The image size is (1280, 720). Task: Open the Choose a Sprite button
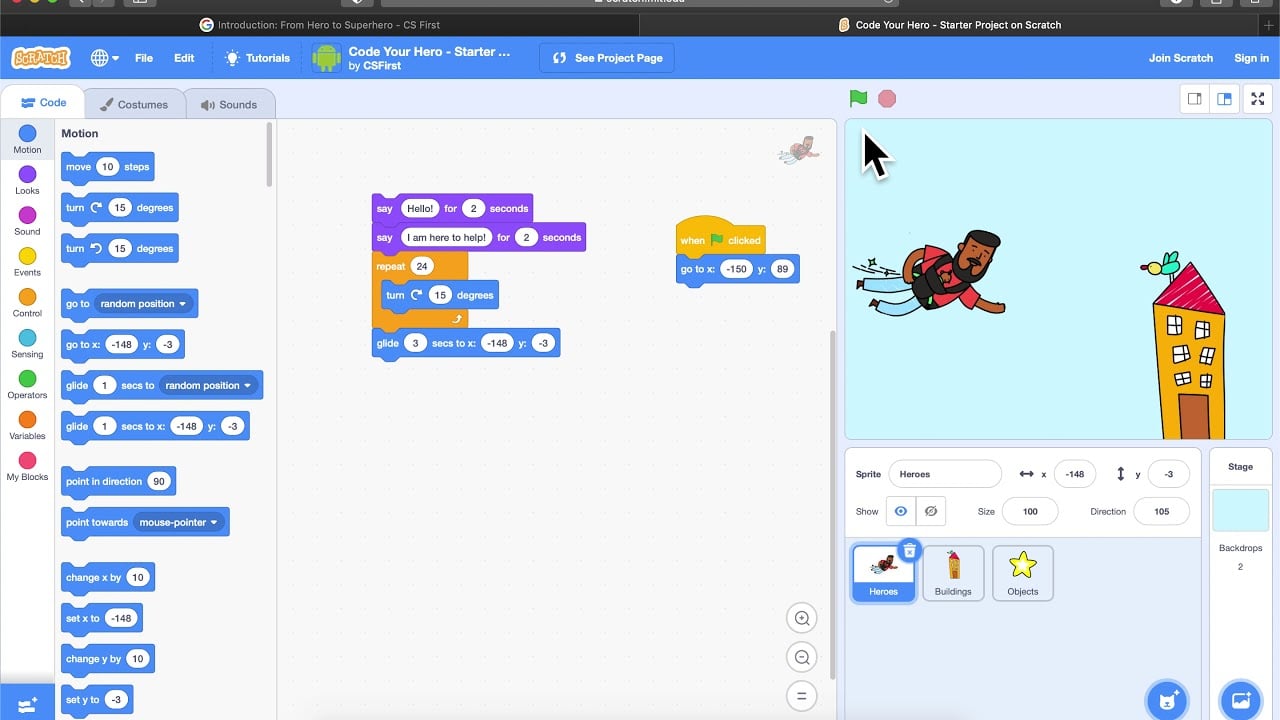(1167, 701)
